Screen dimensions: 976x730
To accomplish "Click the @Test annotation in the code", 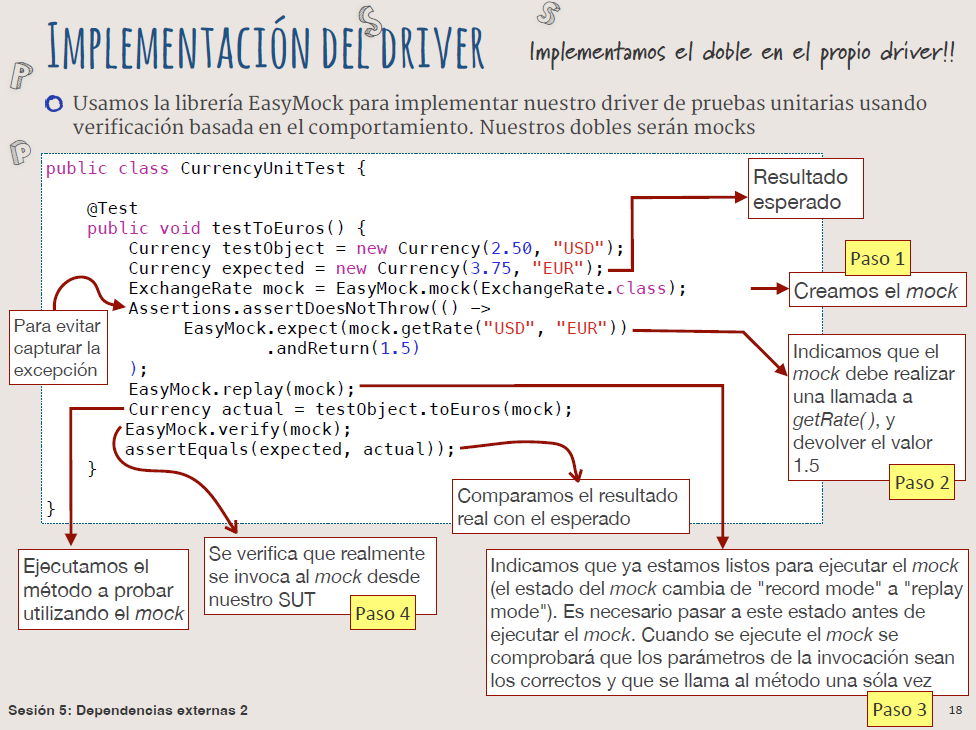I will tap(112, 208).
